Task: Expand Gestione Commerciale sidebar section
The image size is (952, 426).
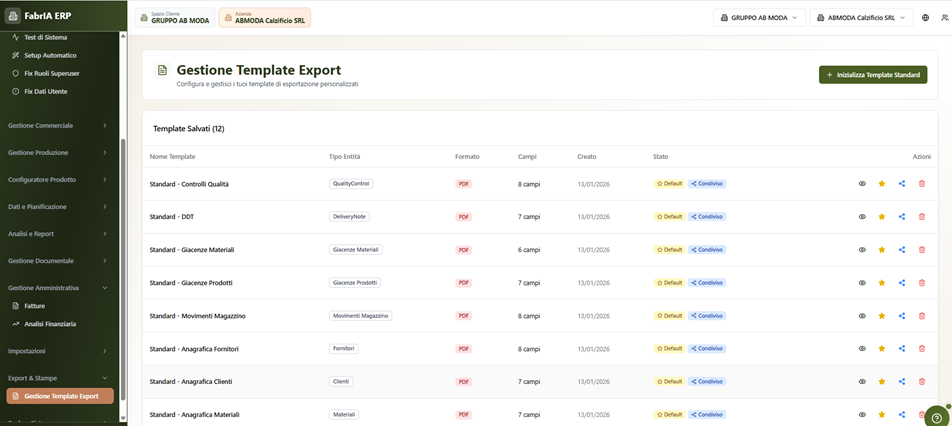Action: [x=58, y=126]
